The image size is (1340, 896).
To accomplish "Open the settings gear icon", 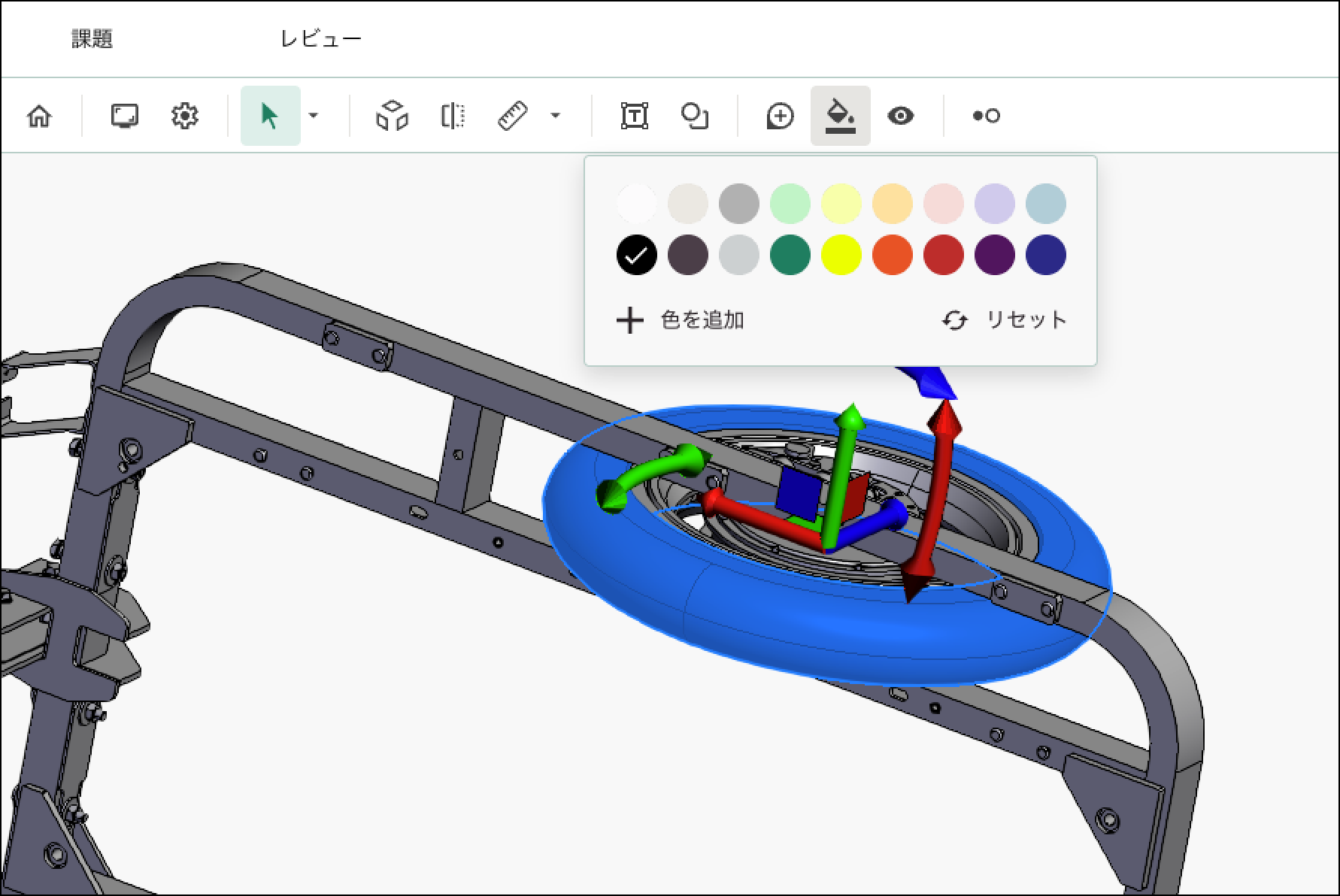I will [184, 116].
